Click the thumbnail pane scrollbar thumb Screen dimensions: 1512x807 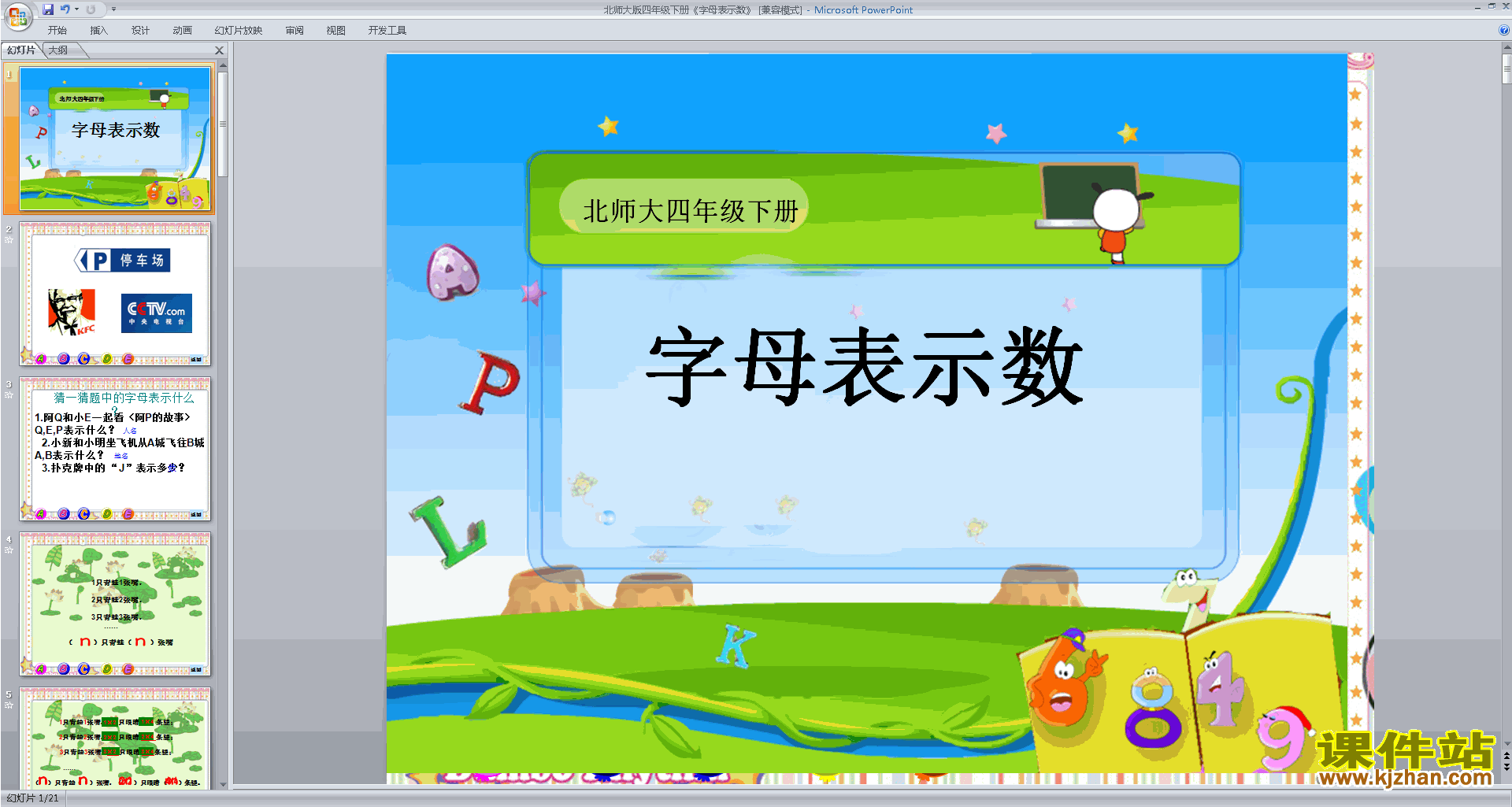tap(223, 124)
